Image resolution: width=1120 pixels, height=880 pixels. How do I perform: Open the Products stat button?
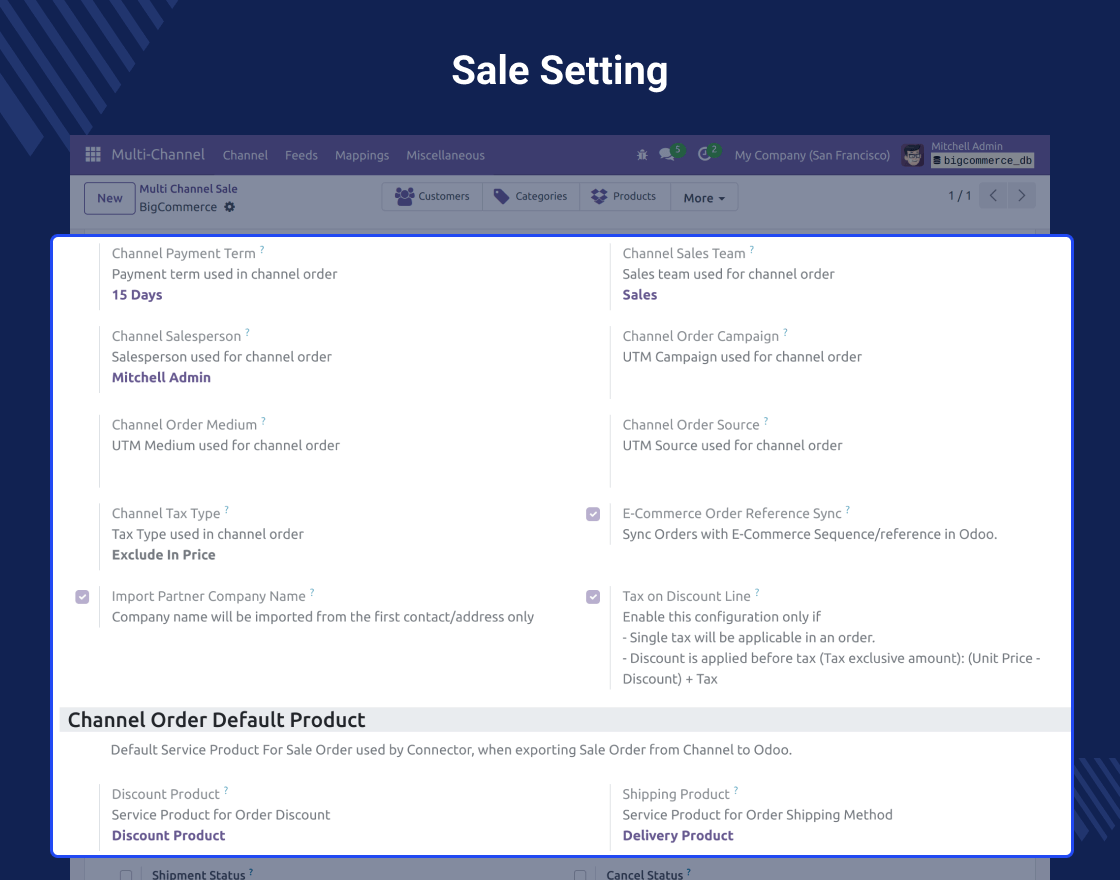click(624, 196)
